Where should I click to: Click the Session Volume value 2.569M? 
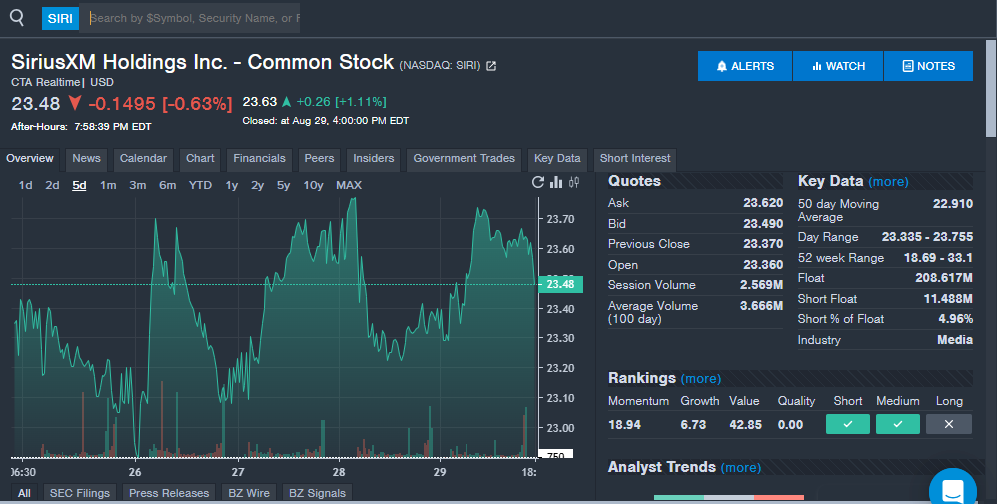762,285
